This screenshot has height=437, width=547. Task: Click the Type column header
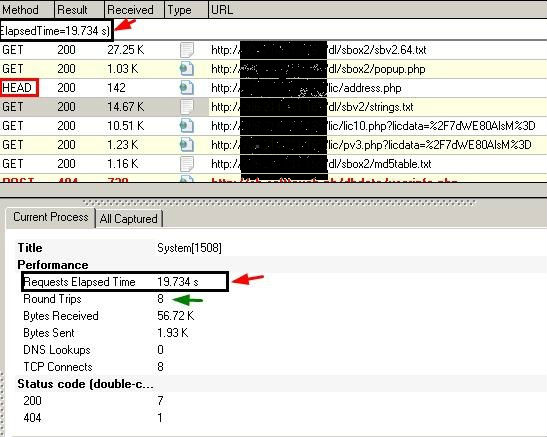coord(186,9)
